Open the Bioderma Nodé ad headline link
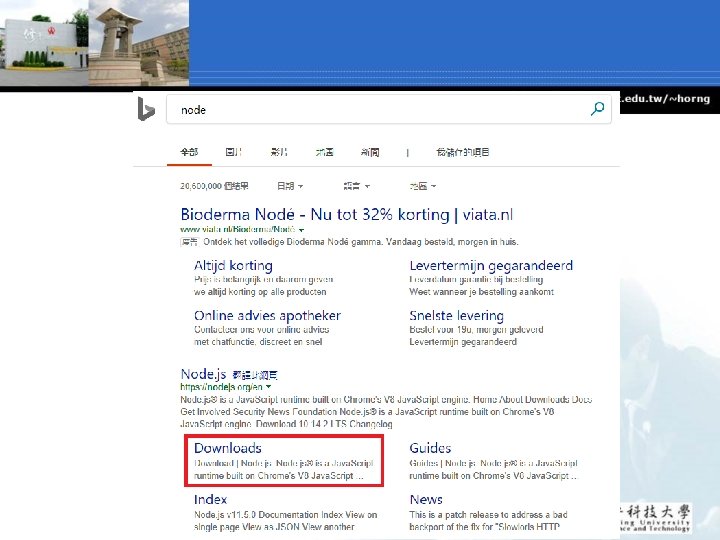Image resolution: width=720 pixels, height=540 pixels. (347, 214)
